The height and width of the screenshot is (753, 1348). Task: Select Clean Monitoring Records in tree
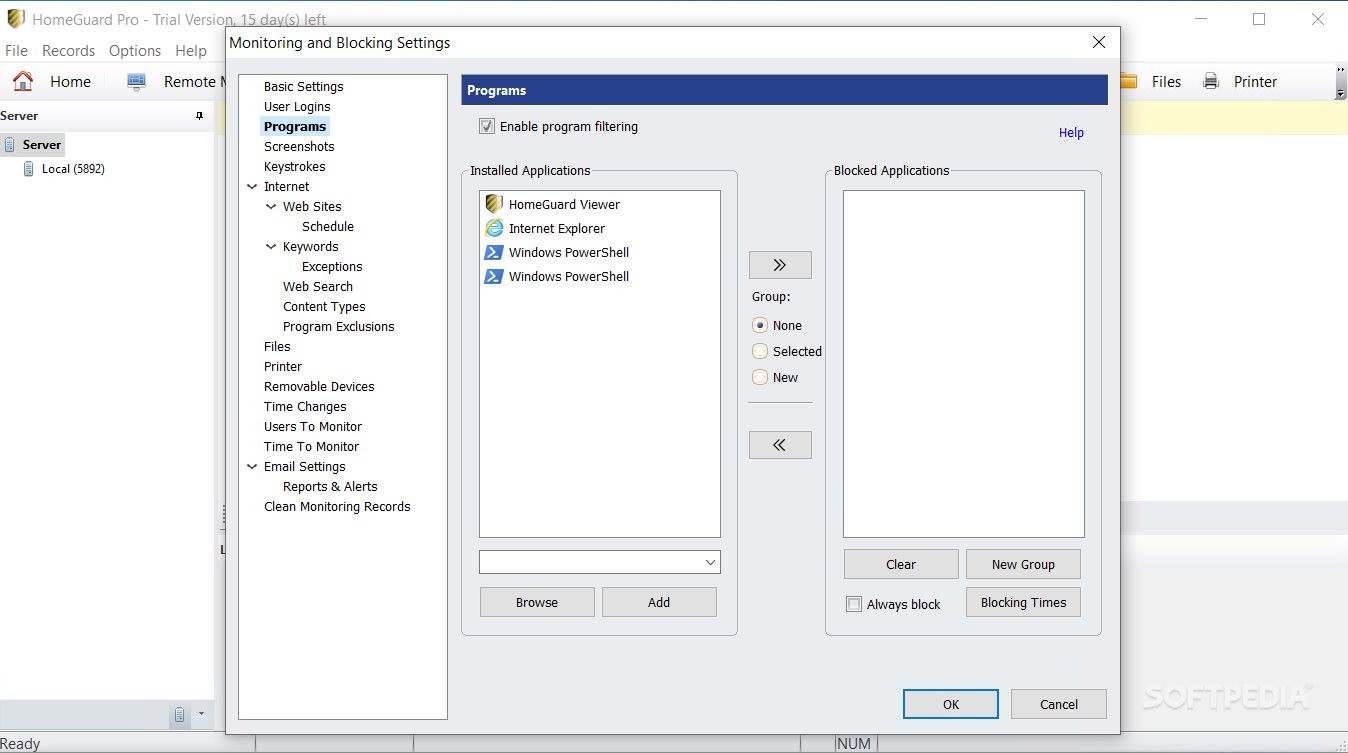[x=337, y=506]
